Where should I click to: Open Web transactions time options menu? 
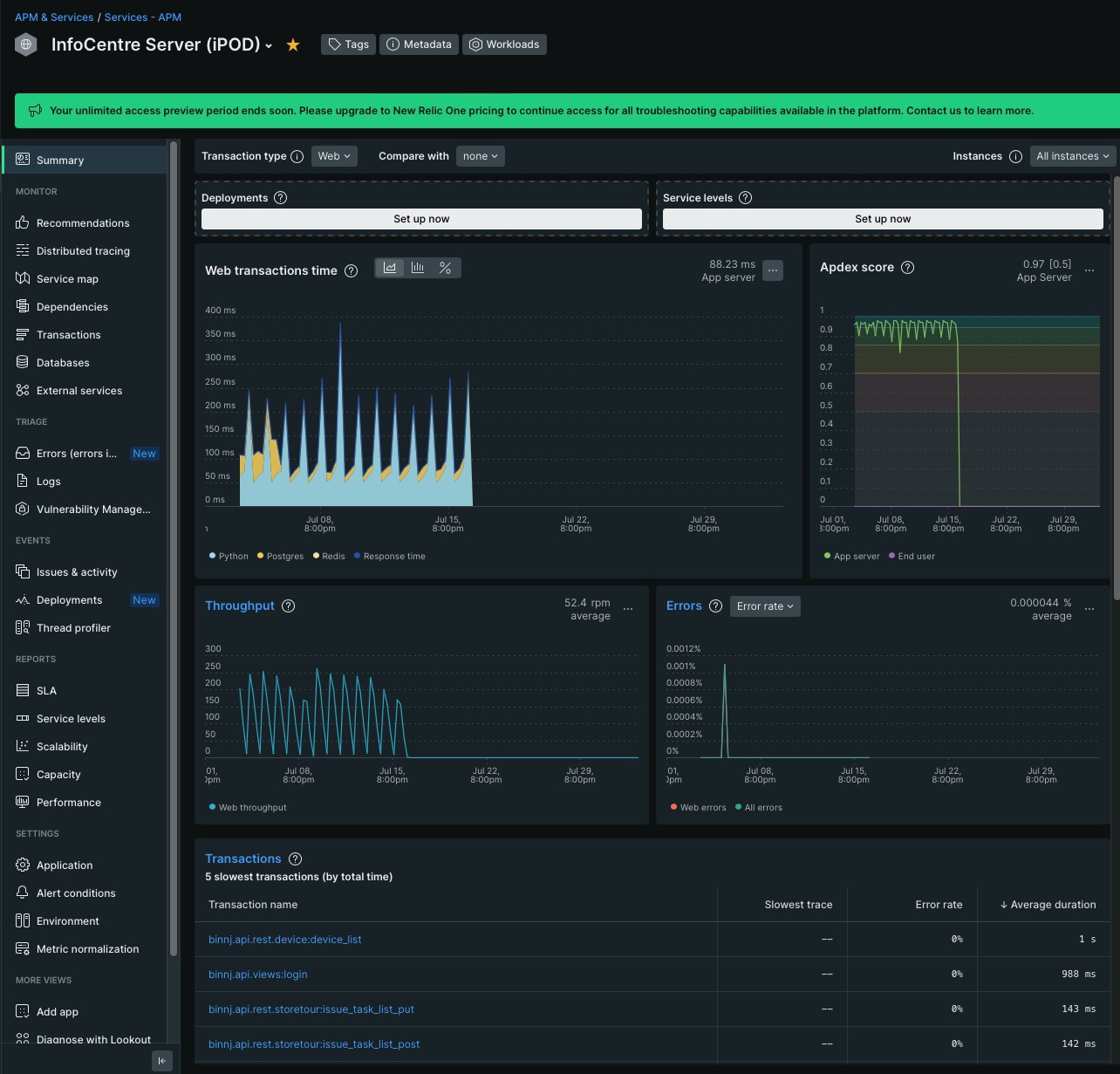click(773, 270)
